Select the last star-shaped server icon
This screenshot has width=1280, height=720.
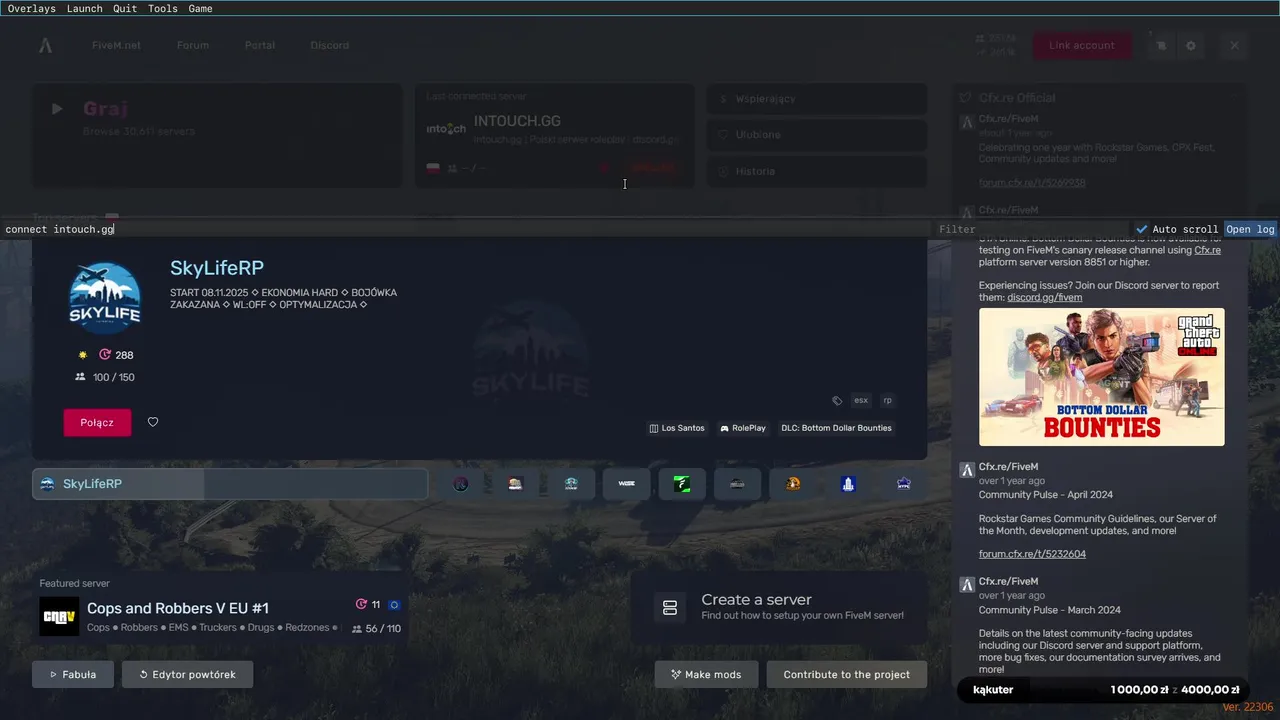click(904, 484)
